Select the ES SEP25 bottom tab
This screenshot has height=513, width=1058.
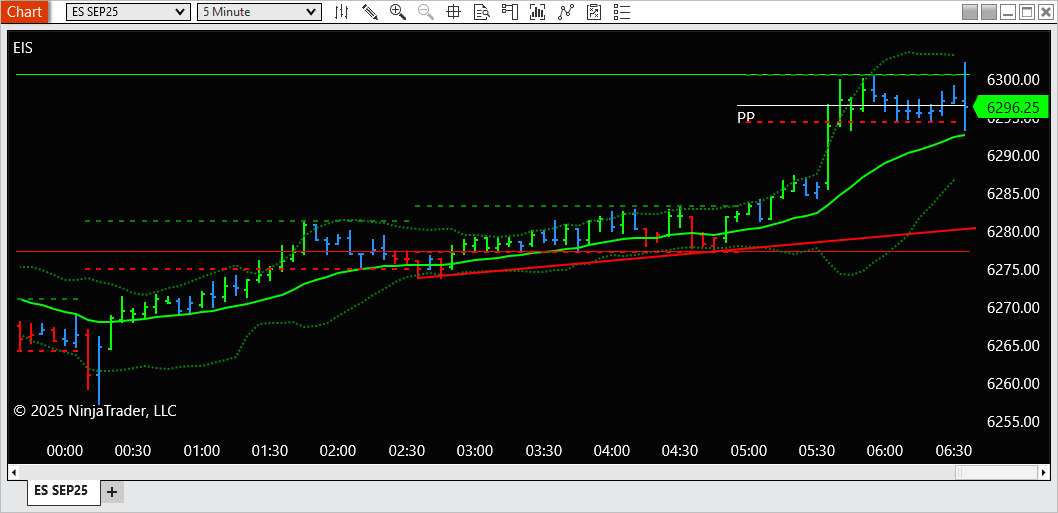(x=64, y=491)
